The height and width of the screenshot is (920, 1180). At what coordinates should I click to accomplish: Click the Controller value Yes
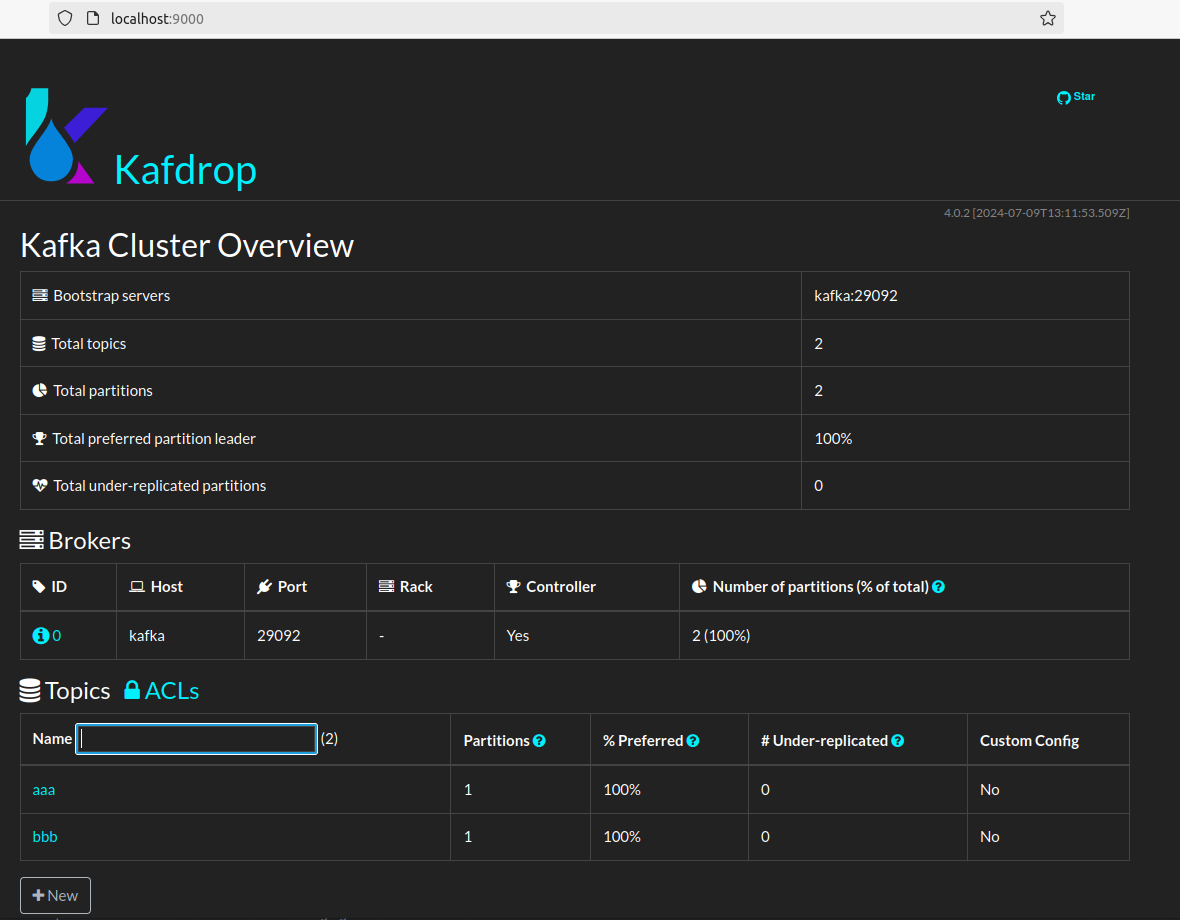[x=518, y=636]
